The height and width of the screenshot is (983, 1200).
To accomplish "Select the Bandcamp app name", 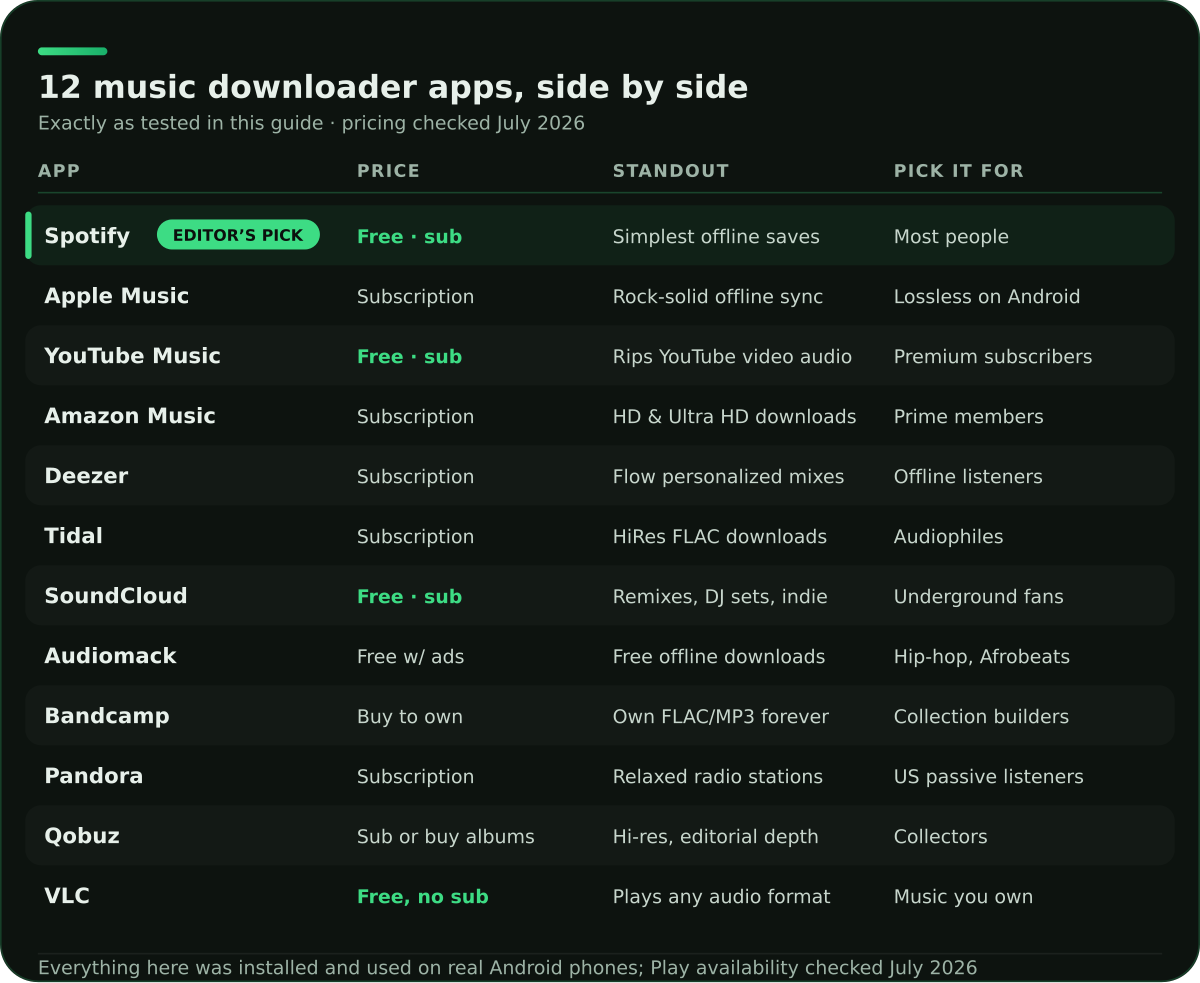I will point(107,716).
